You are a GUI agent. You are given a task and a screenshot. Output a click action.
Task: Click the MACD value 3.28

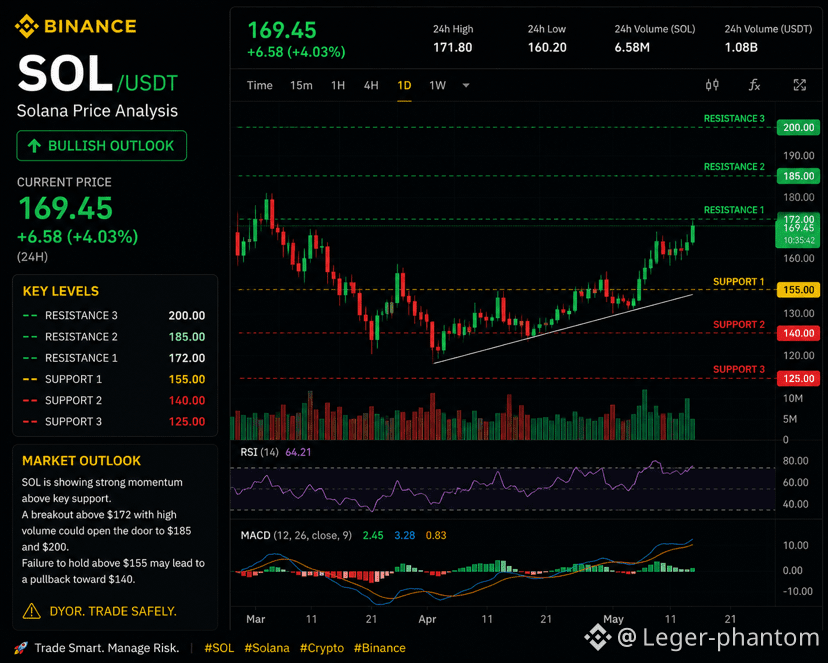point(404,536)
